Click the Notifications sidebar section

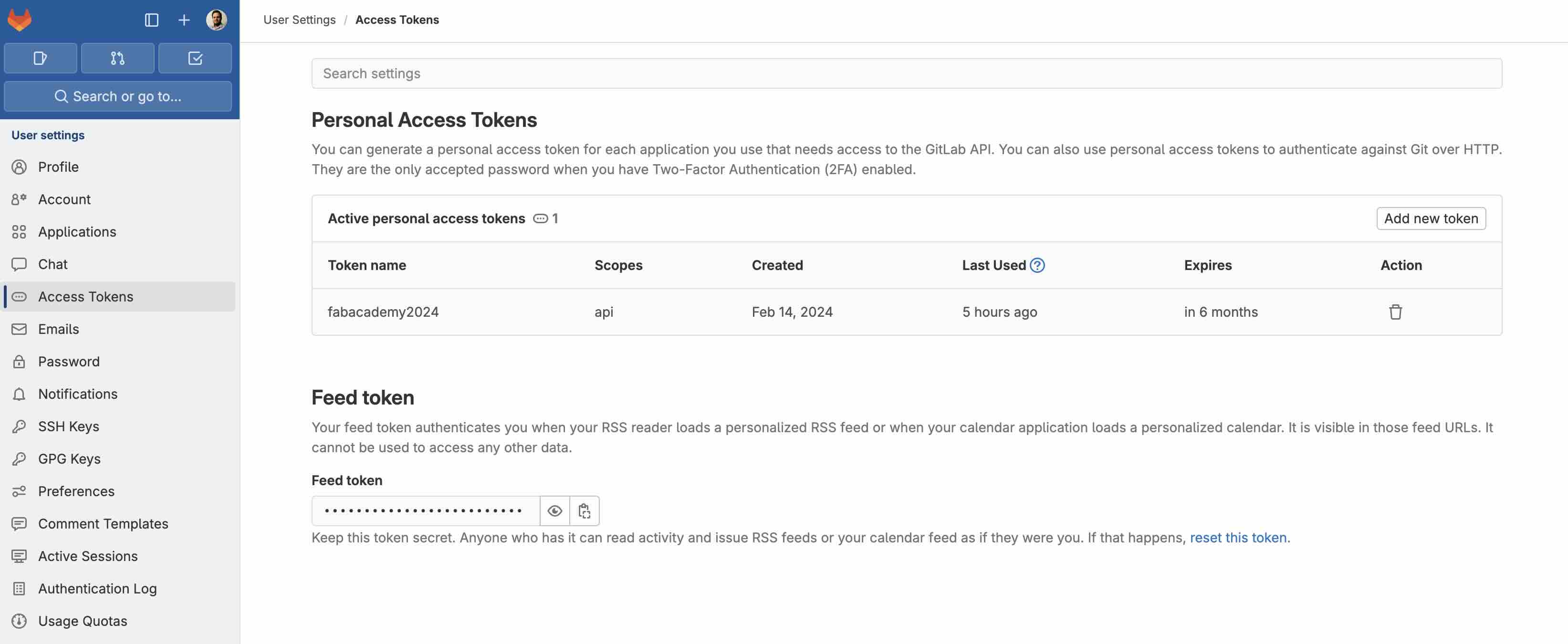(77, 393)
